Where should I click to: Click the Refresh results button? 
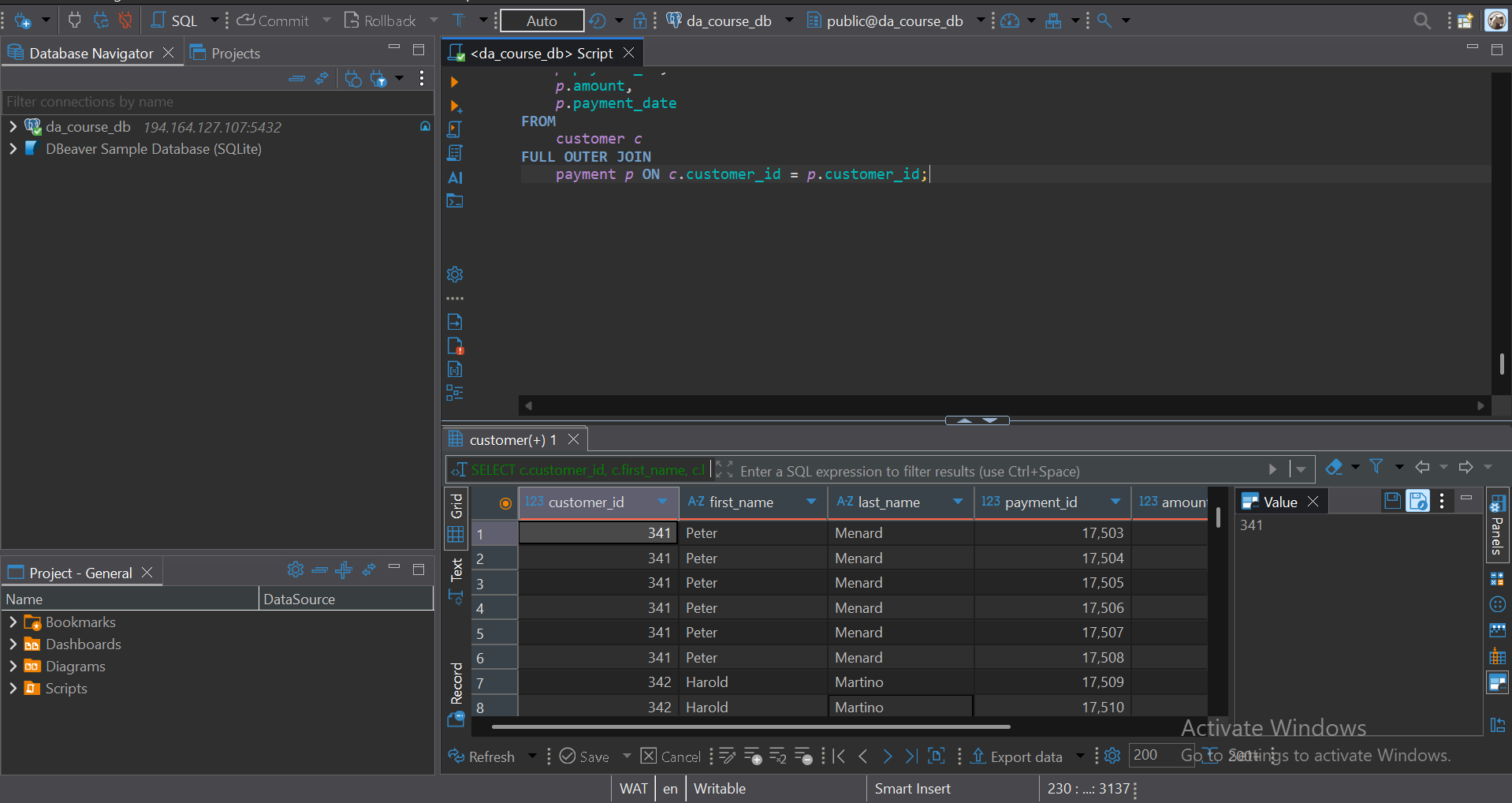tap(482, 756)
